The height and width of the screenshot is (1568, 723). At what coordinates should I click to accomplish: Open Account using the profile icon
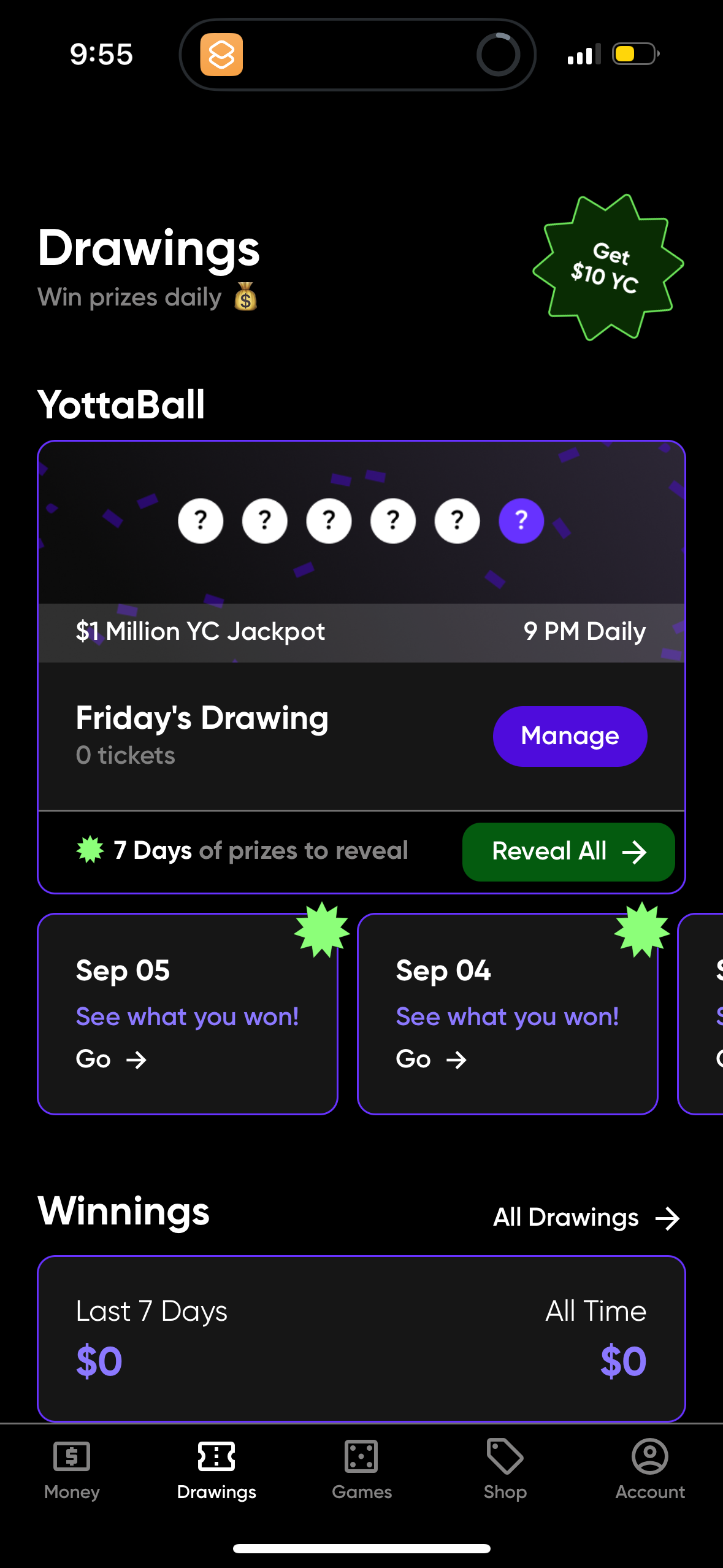click(649, 1455)
